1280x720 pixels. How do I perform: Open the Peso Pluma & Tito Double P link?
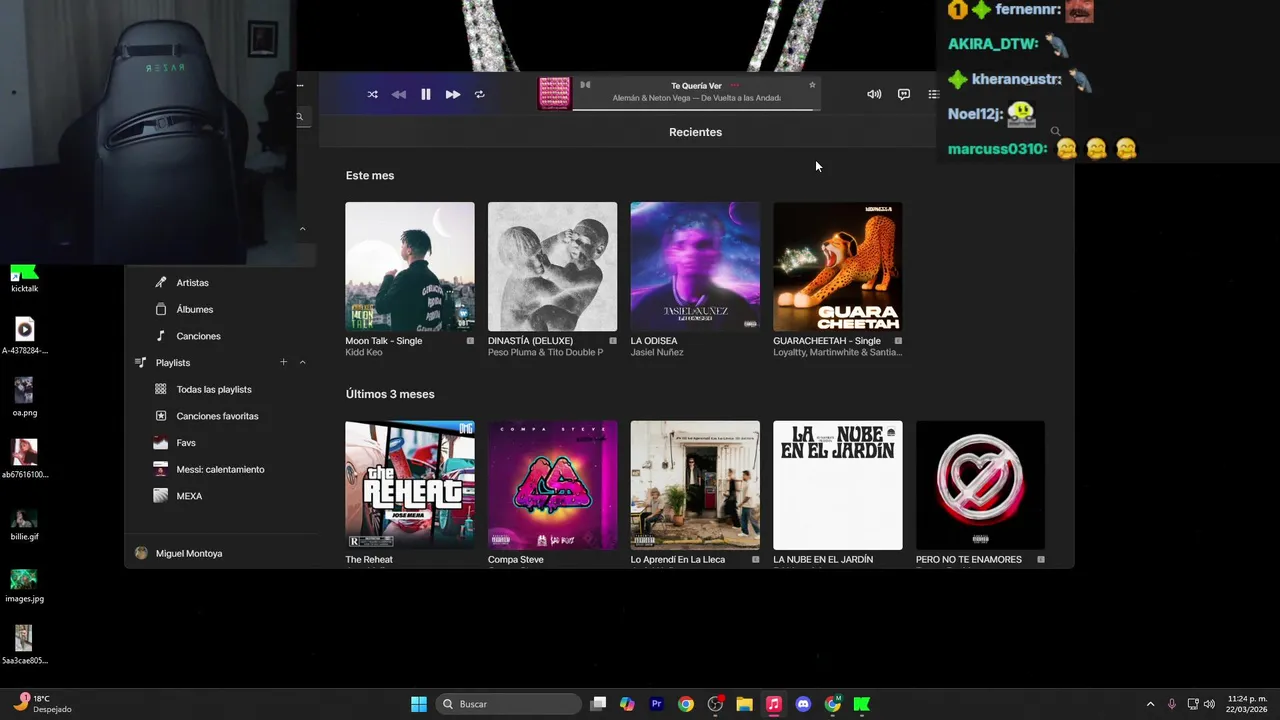point(545,352)
